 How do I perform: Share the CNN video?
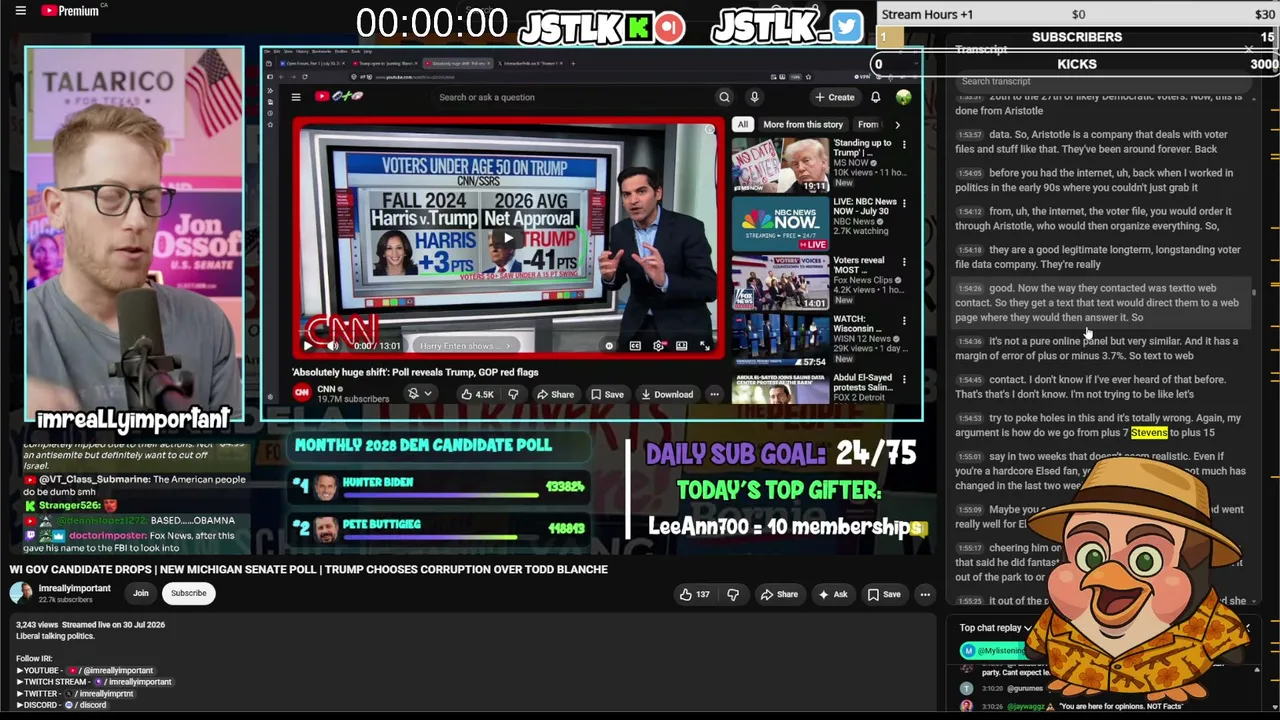coord(555,394)
